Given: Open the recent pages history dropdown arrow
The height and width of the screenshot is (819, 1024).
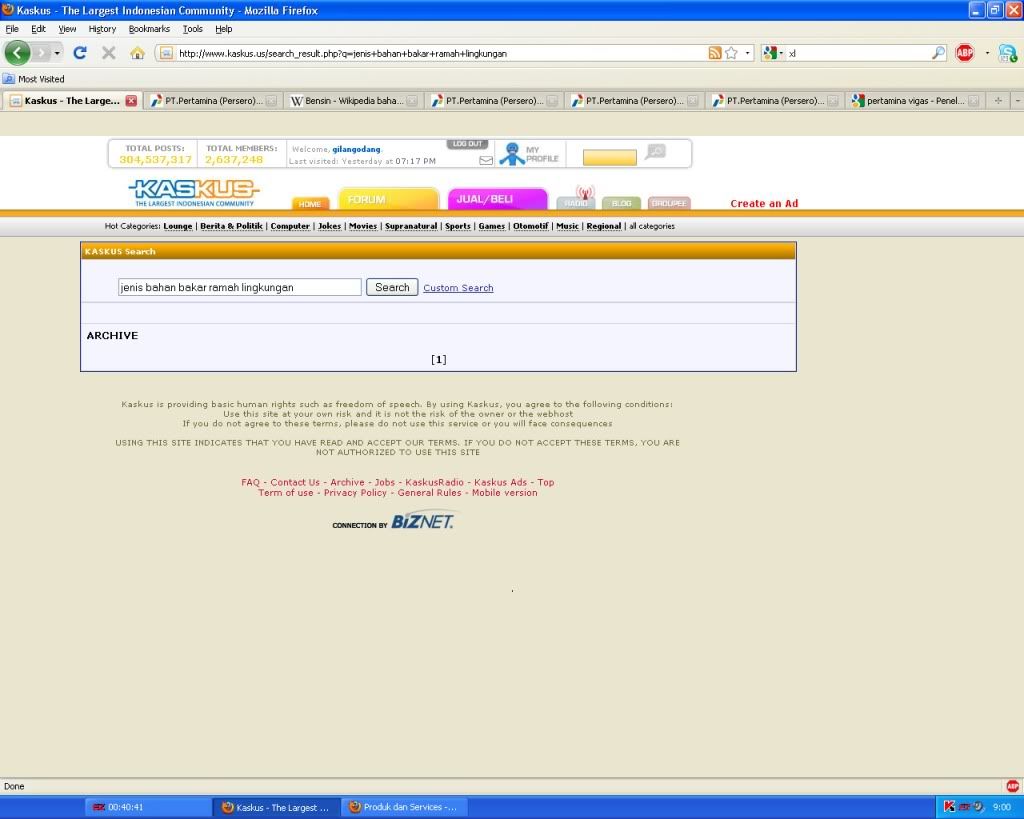Looking at the screenshot, I should (57, 53).
